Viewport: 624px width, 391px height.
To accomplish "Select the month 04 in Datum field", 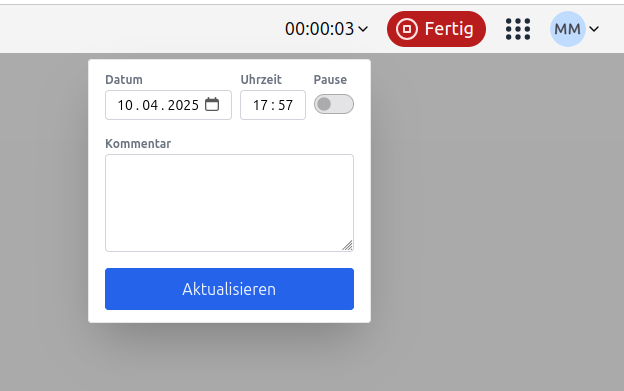I will [x=150, y=105].
